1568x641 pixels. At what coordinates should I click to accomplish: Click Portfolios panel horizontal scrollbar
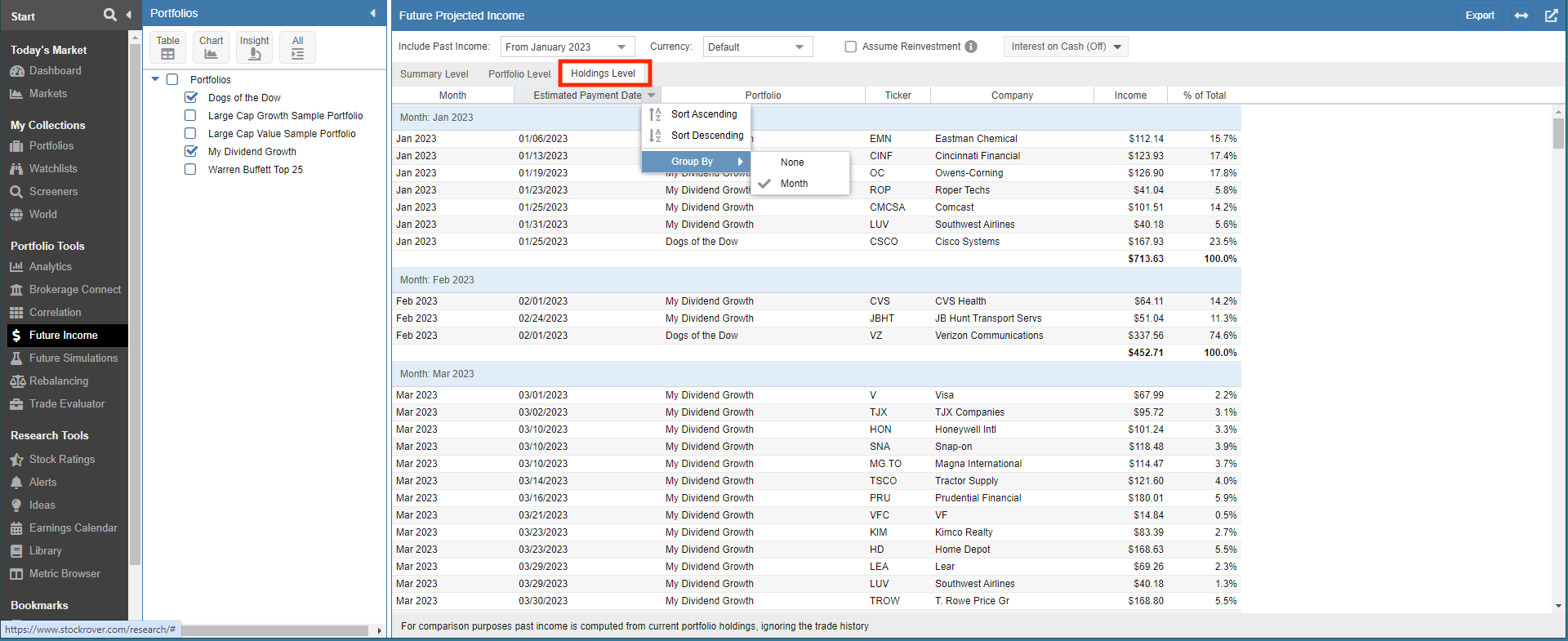point(274,630)
